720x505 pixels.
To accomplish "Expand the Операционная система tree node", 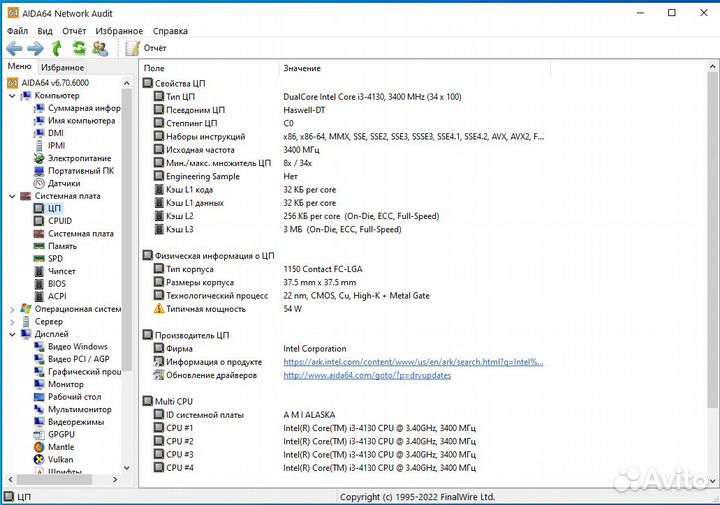I will point(12,309).
